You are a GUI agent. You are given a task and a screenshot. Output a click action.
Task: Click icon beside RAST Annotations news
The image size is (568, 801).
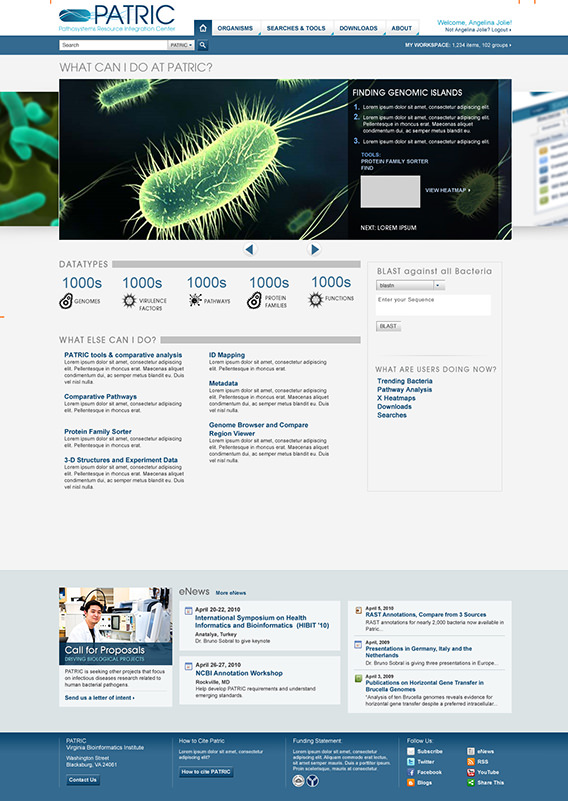point(359,610)
